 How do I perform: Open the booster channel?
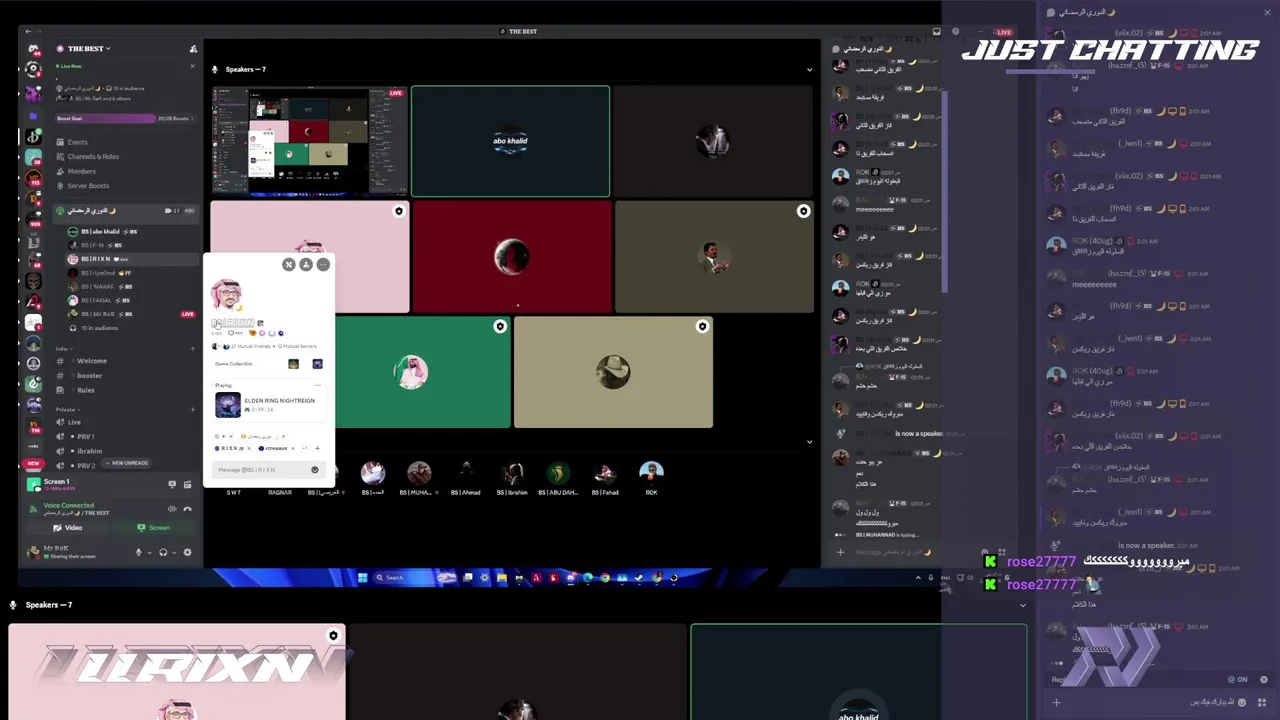tap(89, 376)
